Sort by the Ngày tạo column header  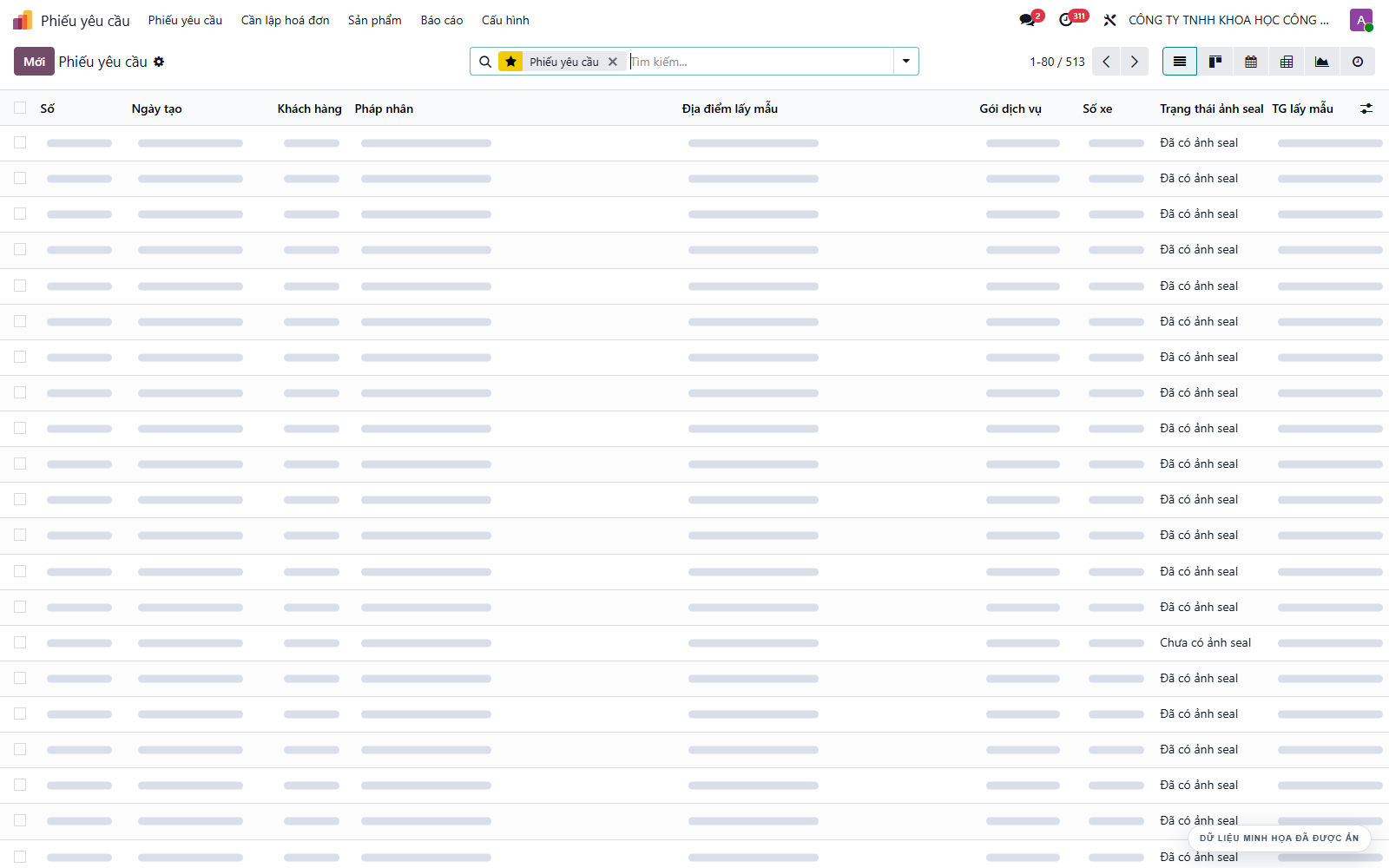pyautogui.click(x=157, y=108)
